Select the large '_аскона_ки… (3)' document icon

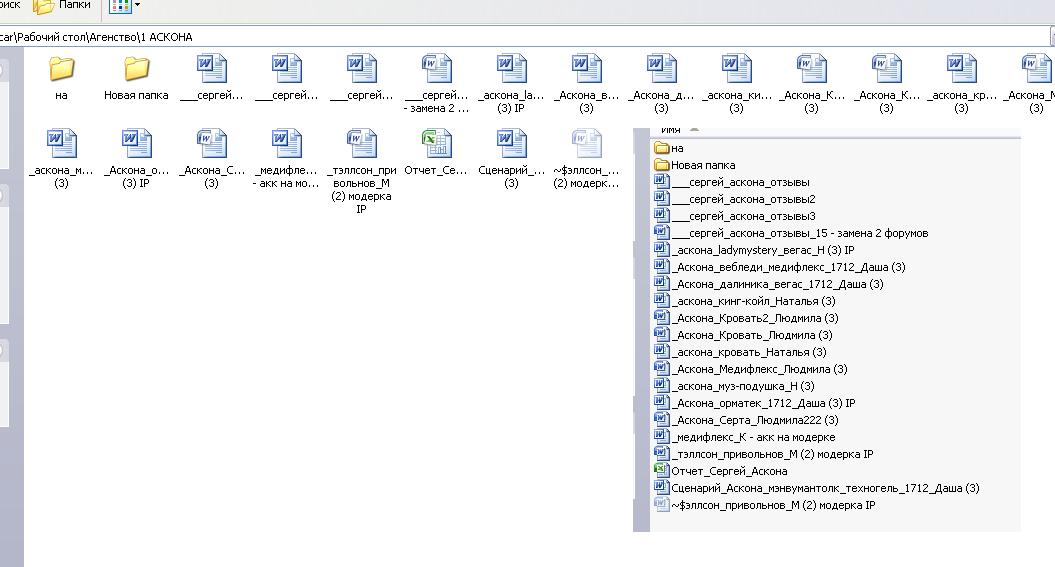(737, 69)
